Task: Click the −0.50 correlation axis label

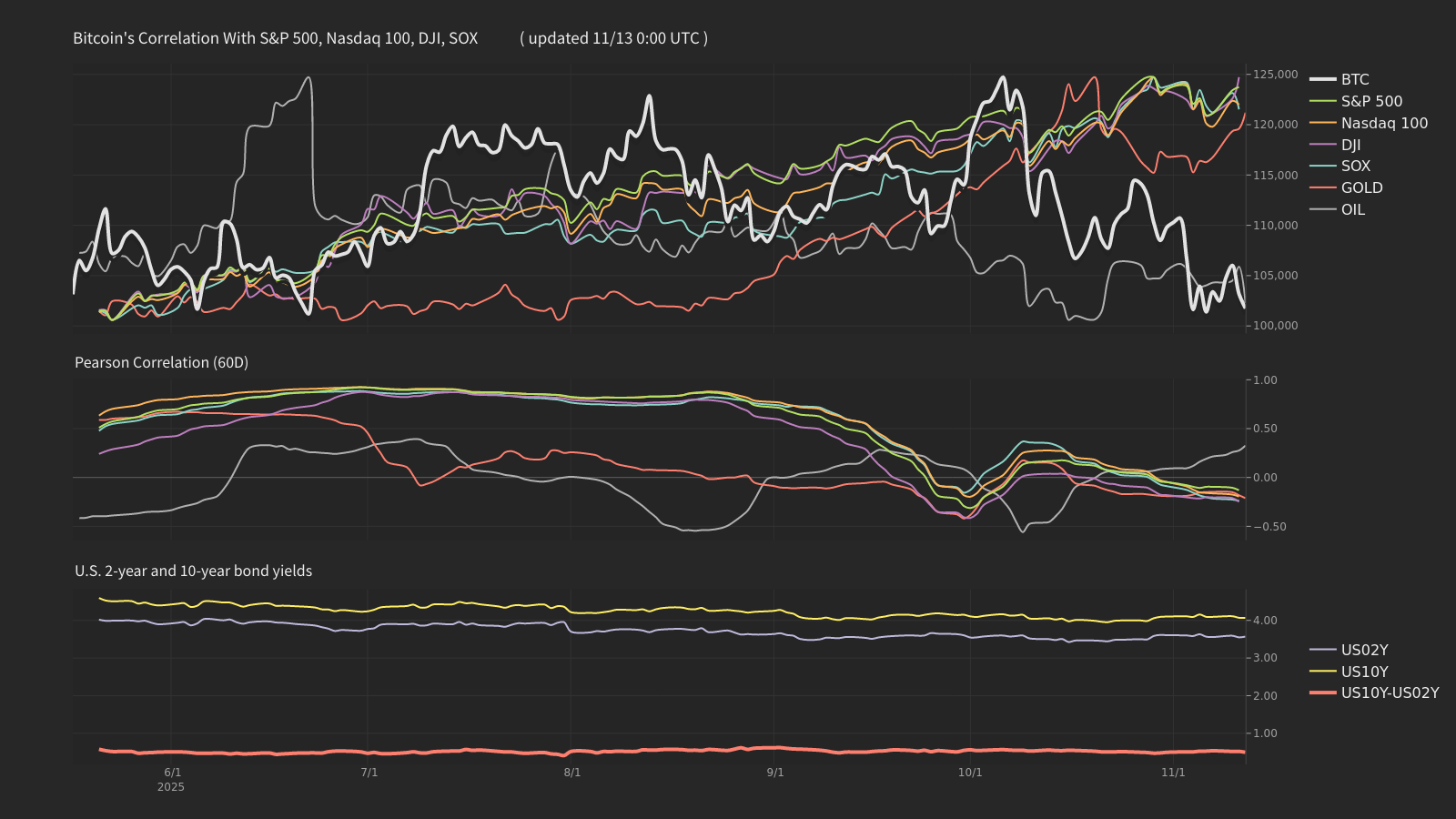Action: 1269,527
